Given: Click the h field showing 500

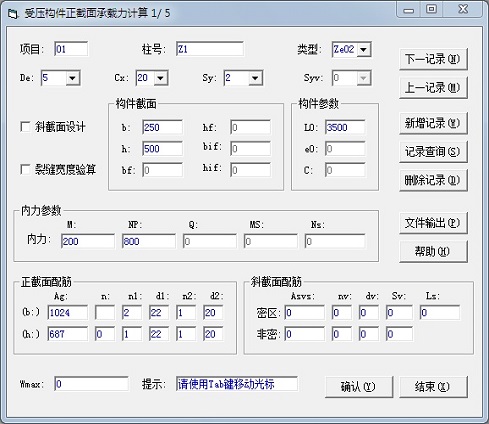Looking at the screenshot, I should 163,149.
